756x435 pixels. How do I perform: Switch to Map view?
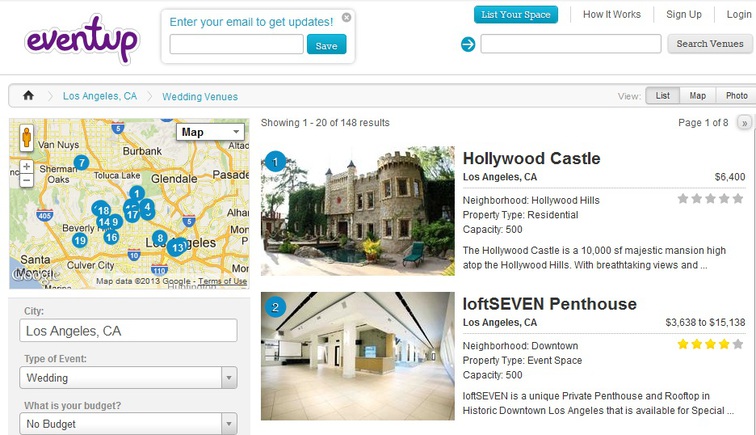(698, 95)
